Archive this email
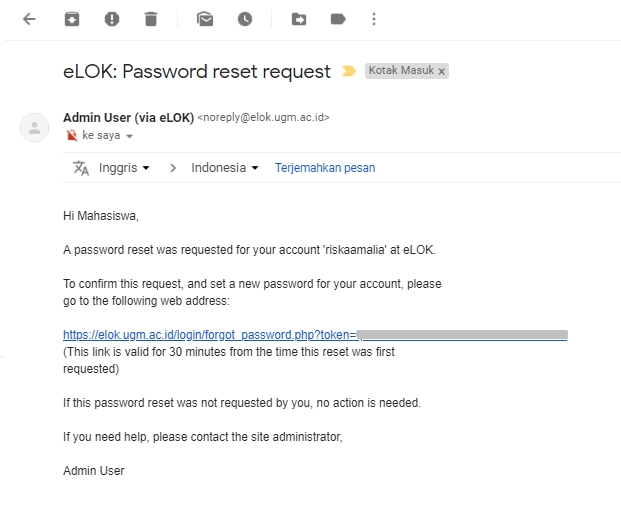 [72, 19]
